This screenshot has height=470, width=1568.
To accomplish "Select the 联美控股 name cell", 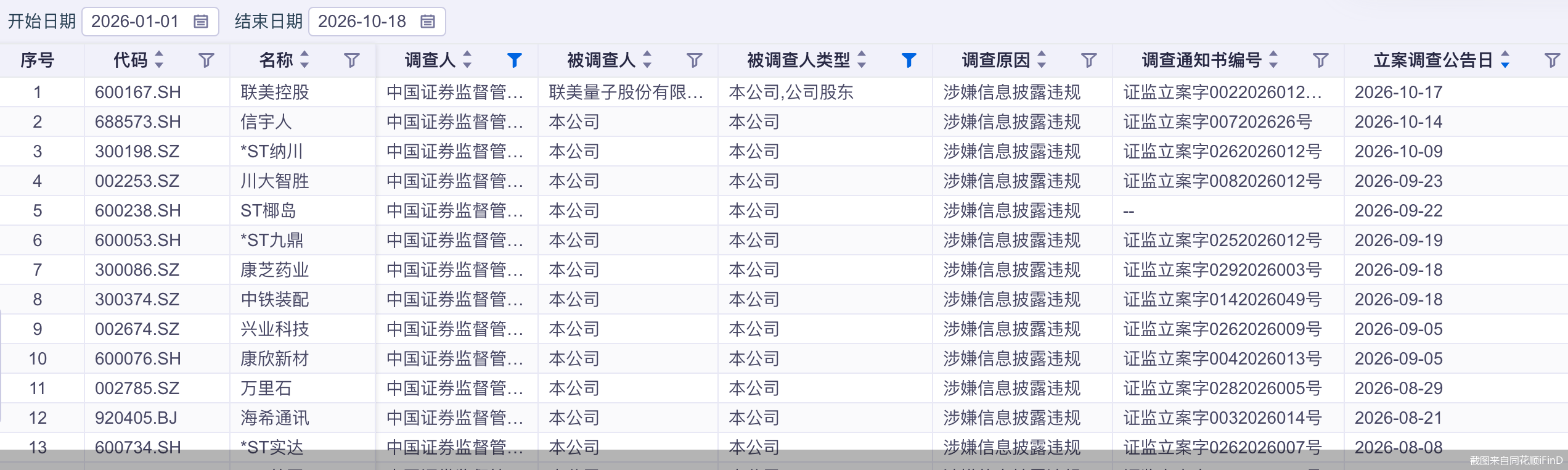I will (275, 93).
